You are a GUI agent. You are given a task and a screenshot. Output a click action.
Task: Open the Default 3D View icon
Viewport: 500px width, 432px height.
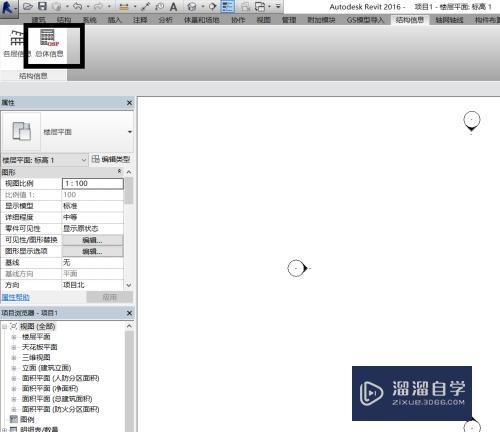[192, 6]
